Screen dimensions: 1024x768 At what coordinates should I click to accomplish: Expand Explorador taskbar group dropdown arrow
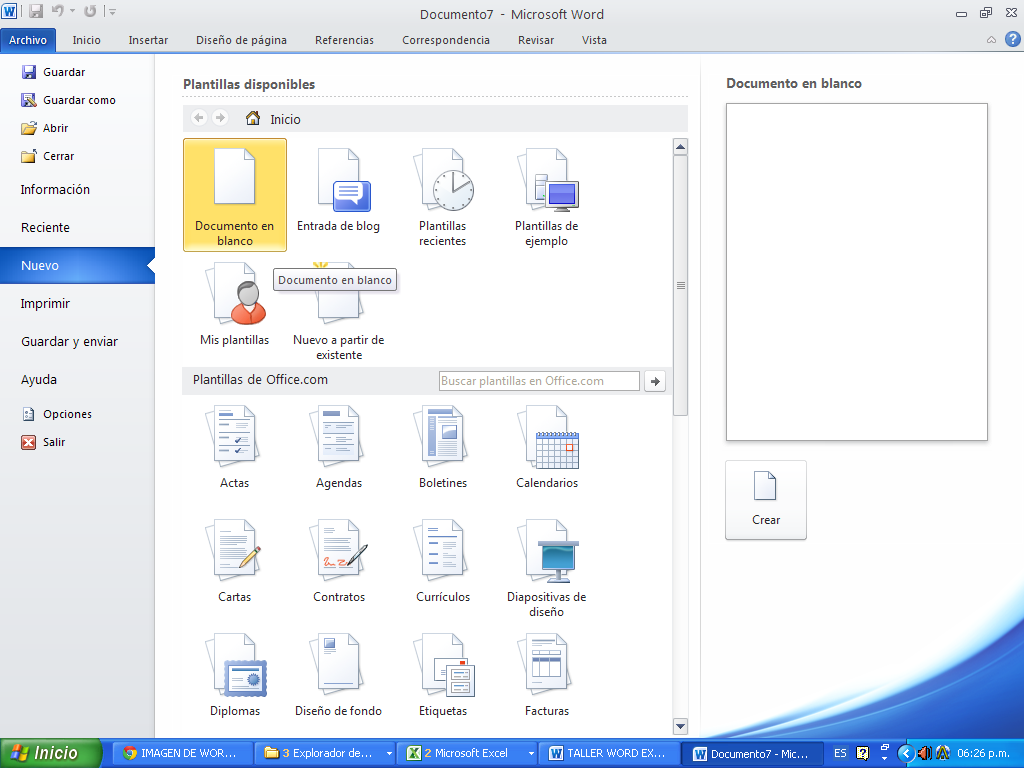coord(388,753)
